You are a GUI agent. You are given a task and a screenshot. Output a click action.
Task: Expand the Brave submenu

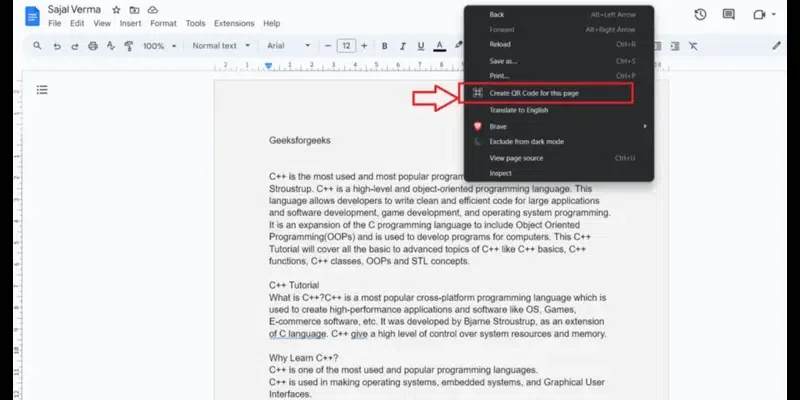[559, 127]
